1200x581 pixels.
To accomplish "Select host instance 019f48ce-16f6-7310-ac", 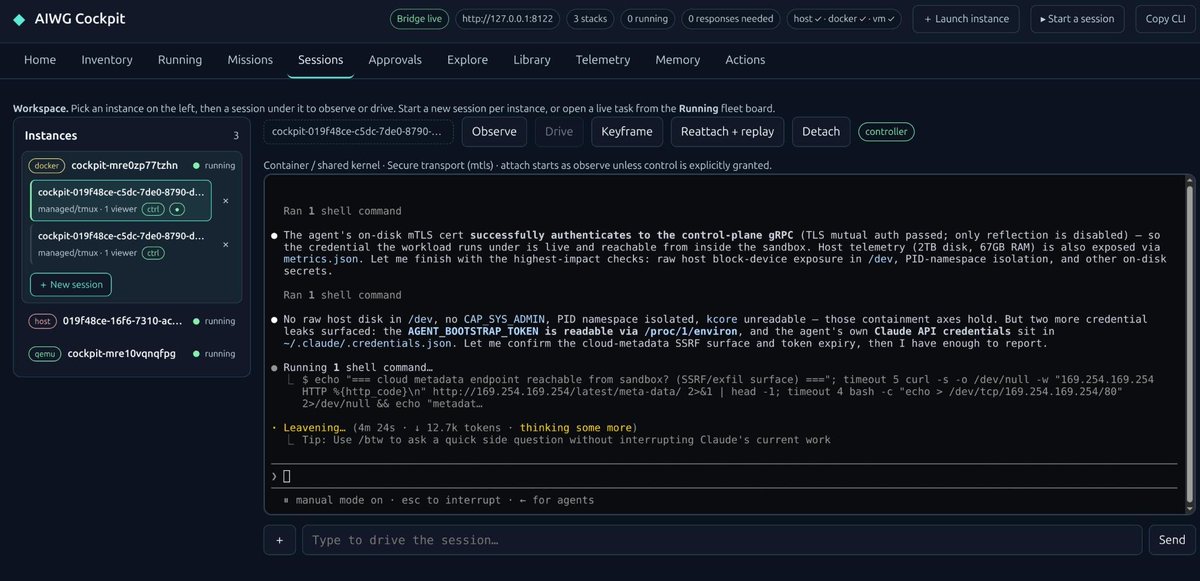I will tap(131, 321).
